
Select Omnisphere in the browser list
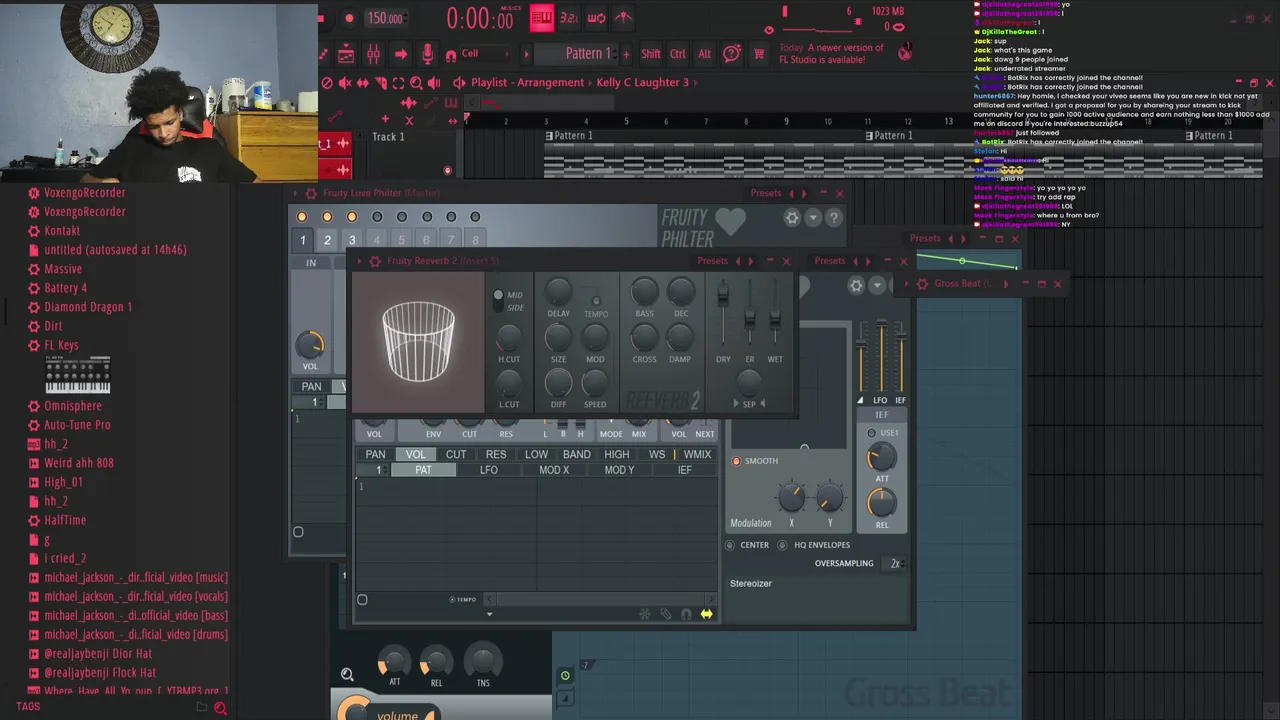click(73, 406)
